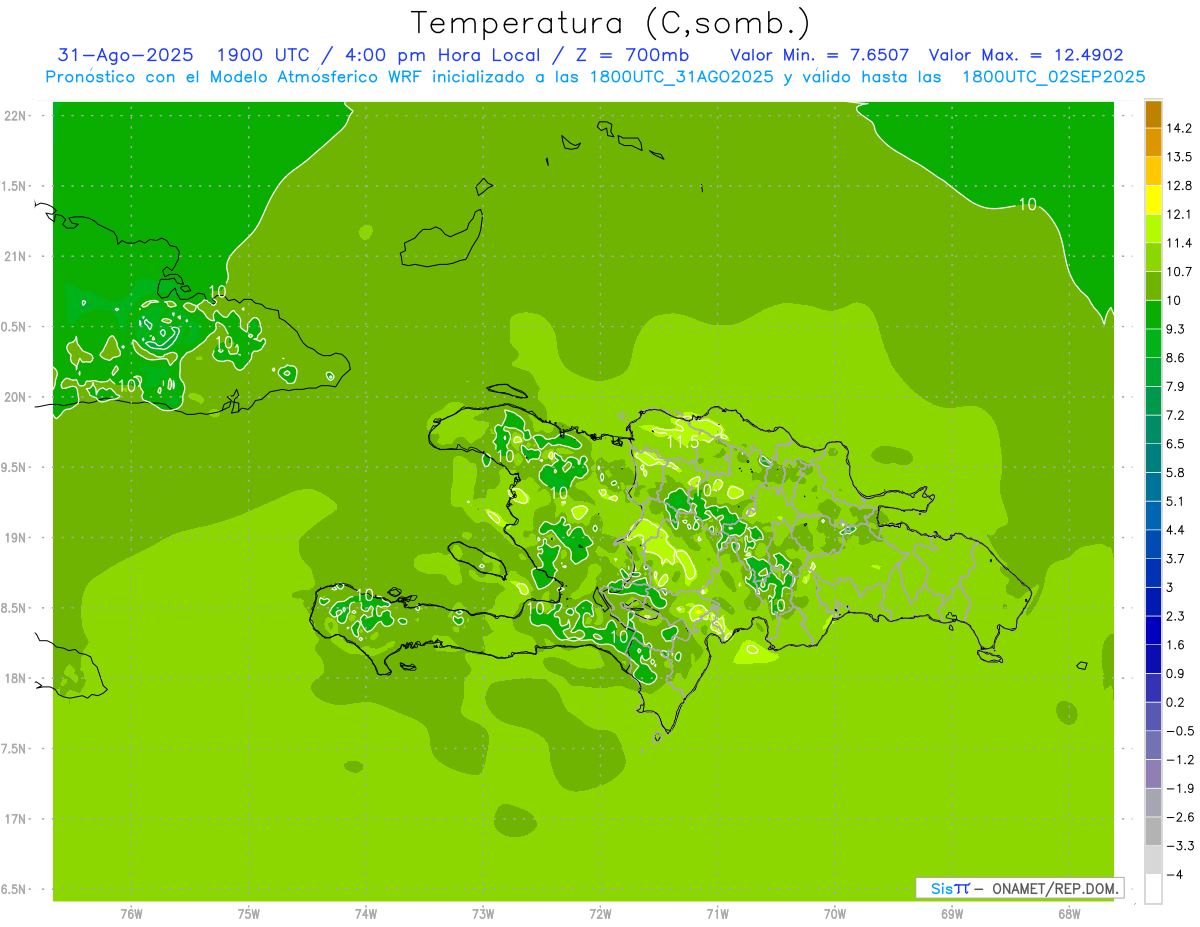
Task: Click the orange swatch above 14.2 on colorbar
Action: click(x=1153, y=114)
